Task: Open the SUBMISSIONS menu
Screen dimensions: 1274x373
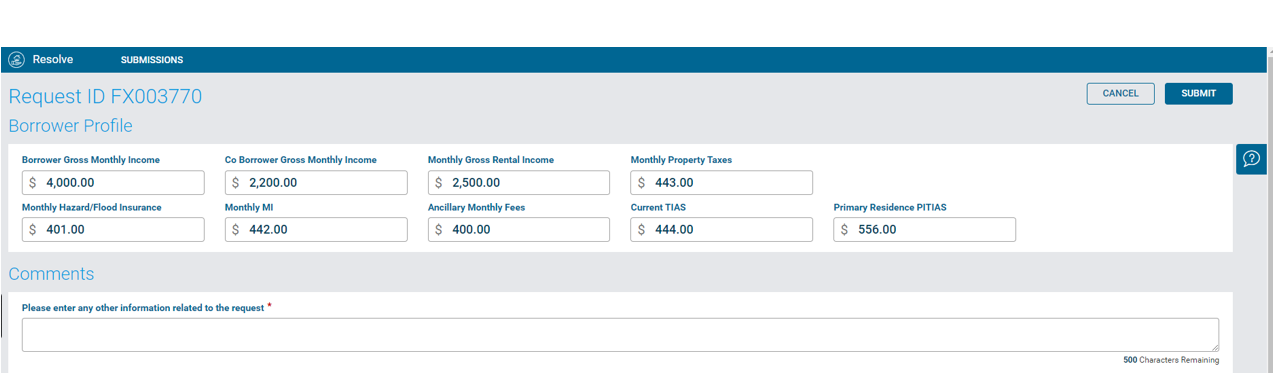Action: point(152,60)
